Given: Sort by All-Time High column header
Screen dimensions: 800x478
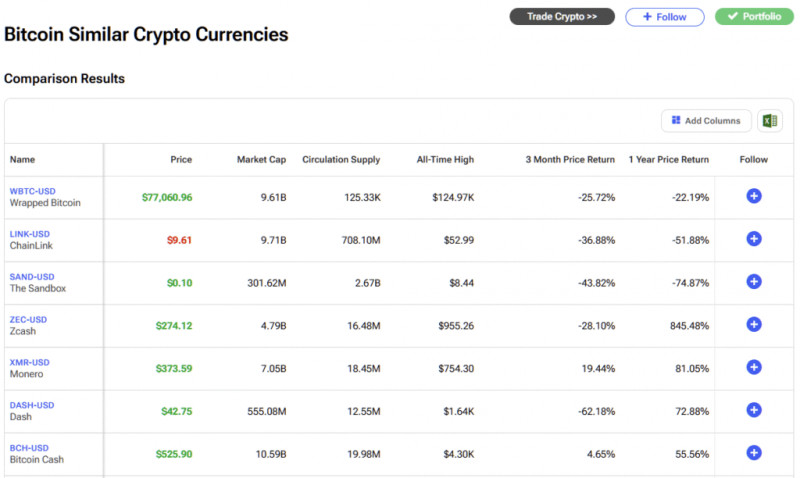Looking at the screenshot, I should coord(445,160).
